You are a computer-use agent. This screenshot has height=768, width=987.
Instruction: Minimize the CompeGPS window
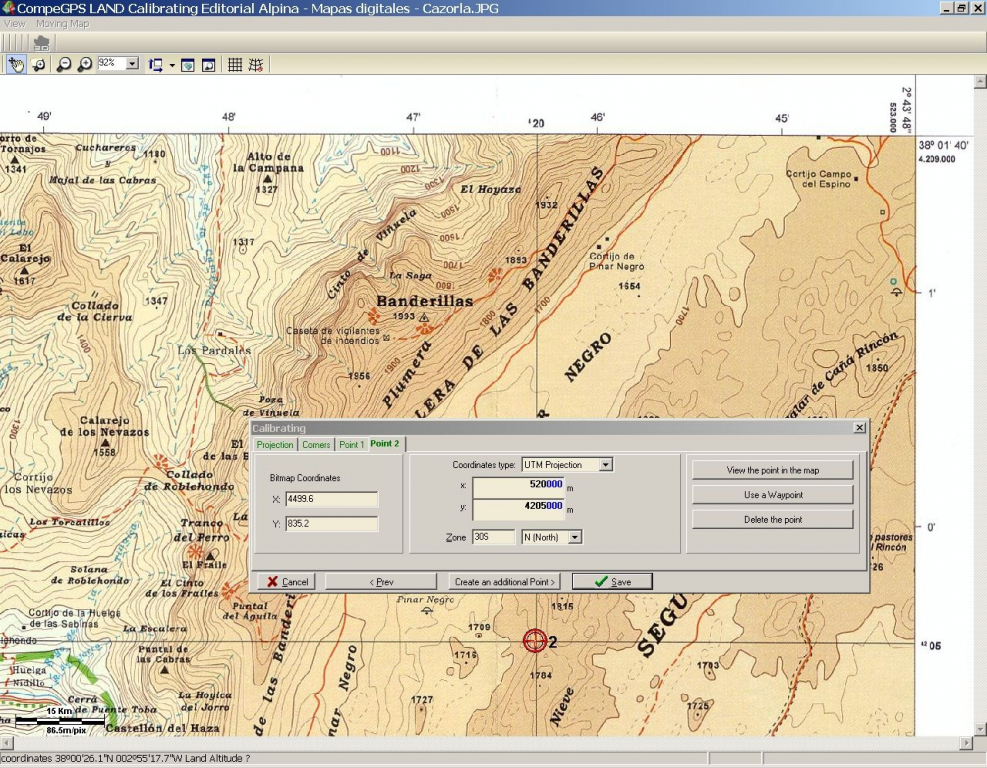(946, 8)
